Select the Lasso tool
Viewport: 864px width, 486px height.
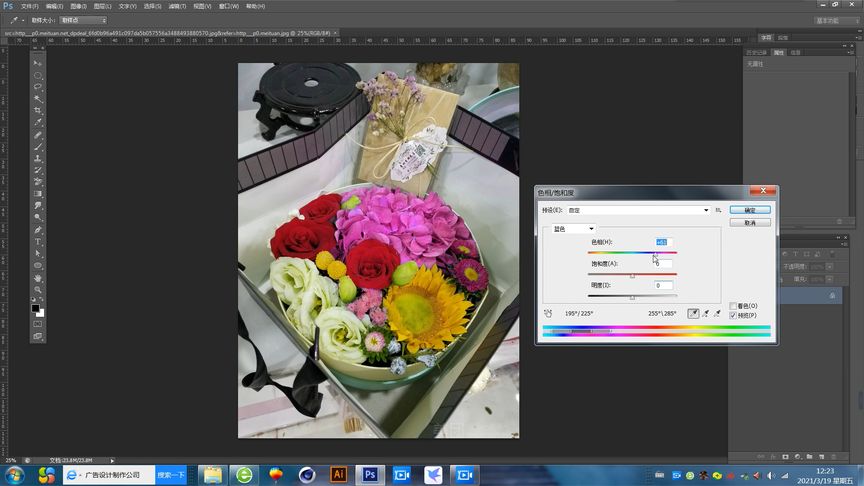coord(38,87)
